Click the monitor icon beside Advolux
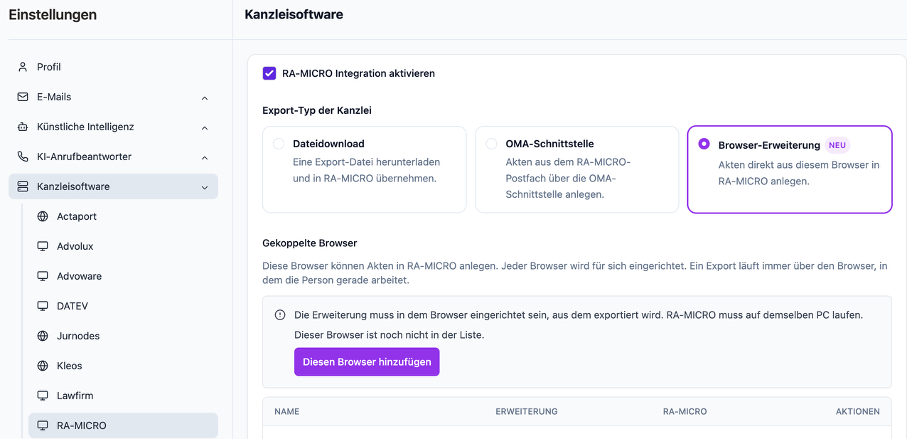 (x=42, y=247)
